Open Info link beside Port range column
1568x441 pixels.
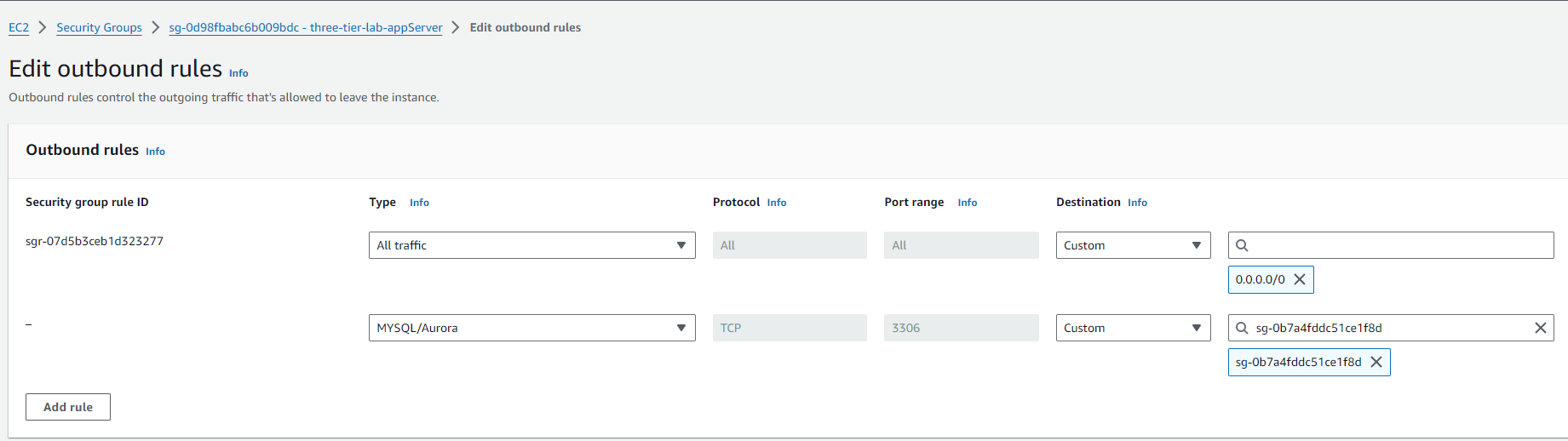click(967, 203)
